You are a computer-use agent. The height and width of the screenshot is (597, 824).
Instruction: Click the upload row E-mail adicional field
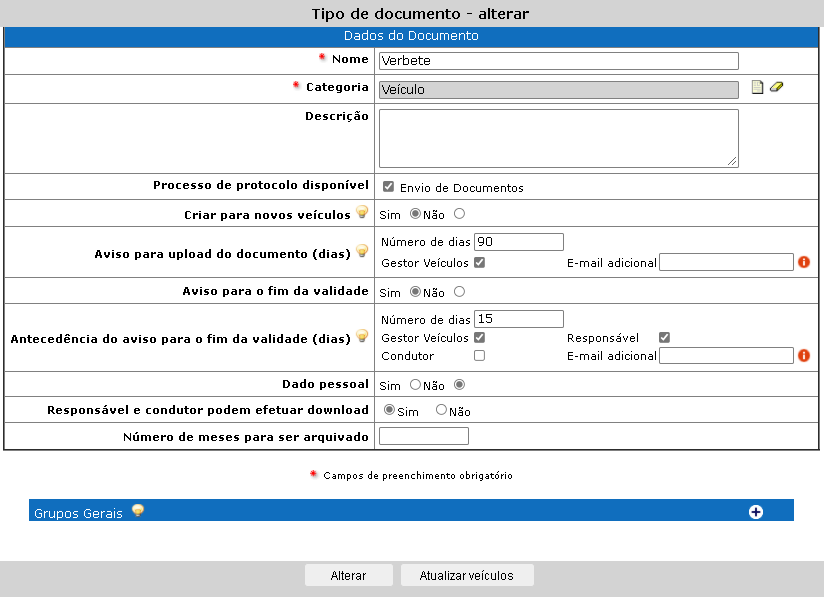pos(726,262)
